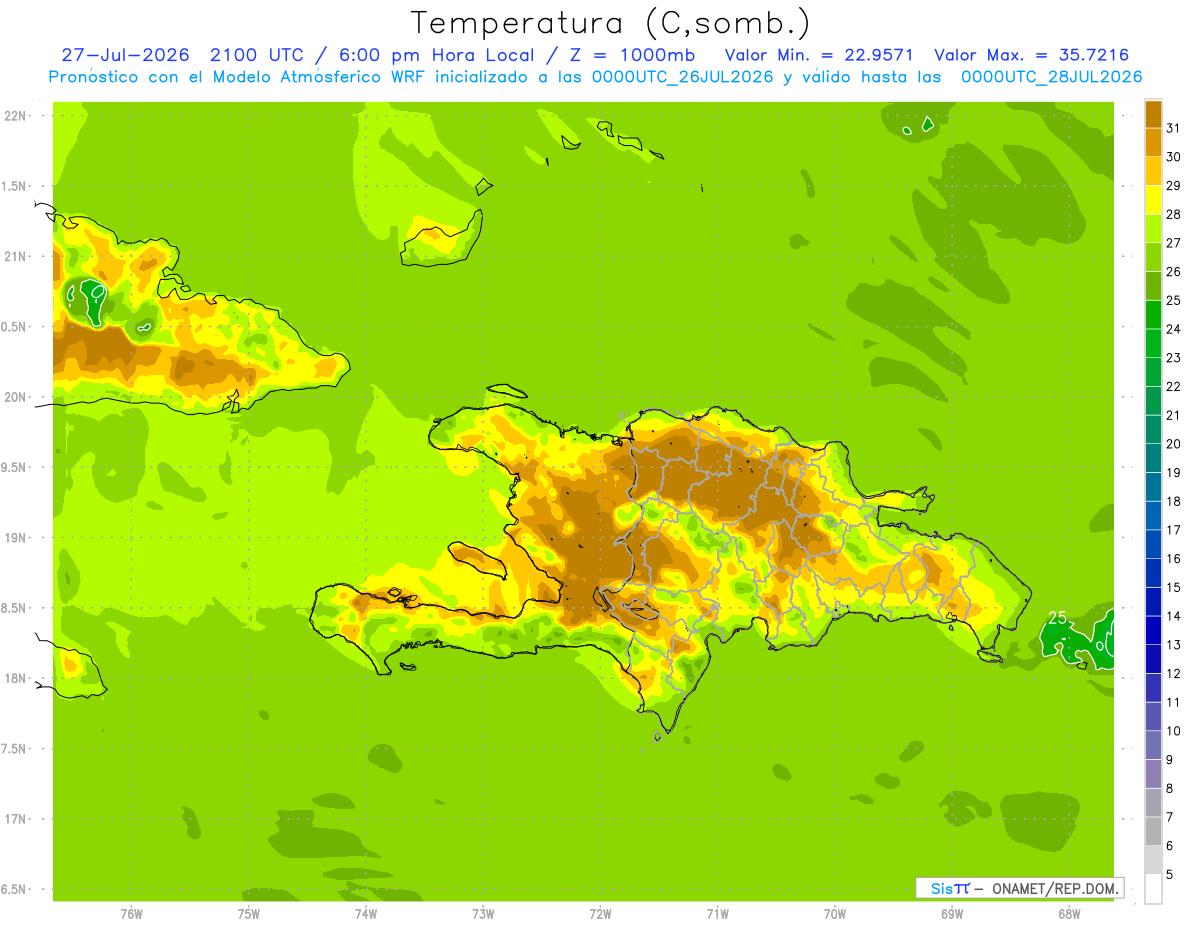Click the "Valor Min. = 22.9571" value

point(820,55)
